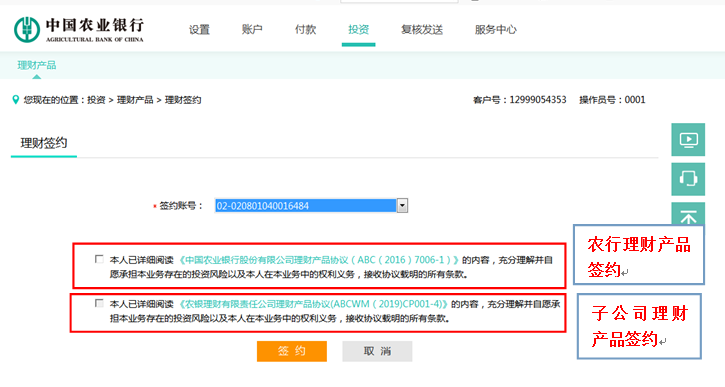Image resolution: width=725 pixels, height=387 pixels.
Task: Check the ABC(2016)7006-1 agreement checkbox
Action: pyautogui.click(x=99, y=259)
